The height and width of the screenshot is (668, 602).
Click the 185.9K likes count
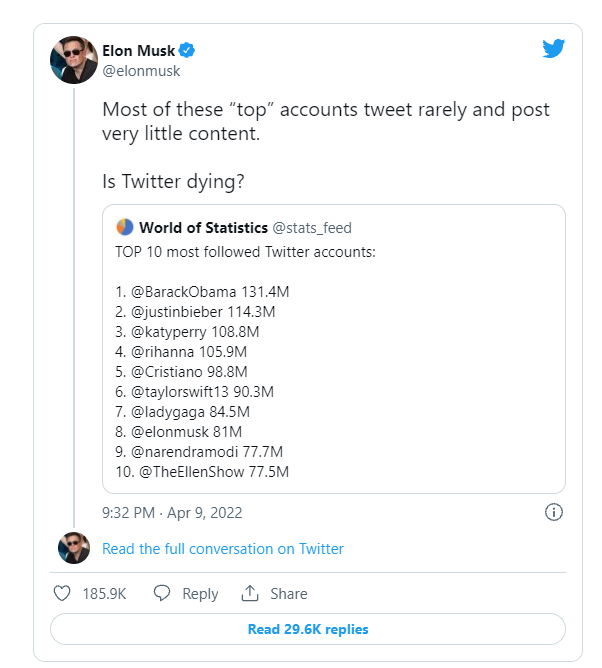(x=104, y=593)
